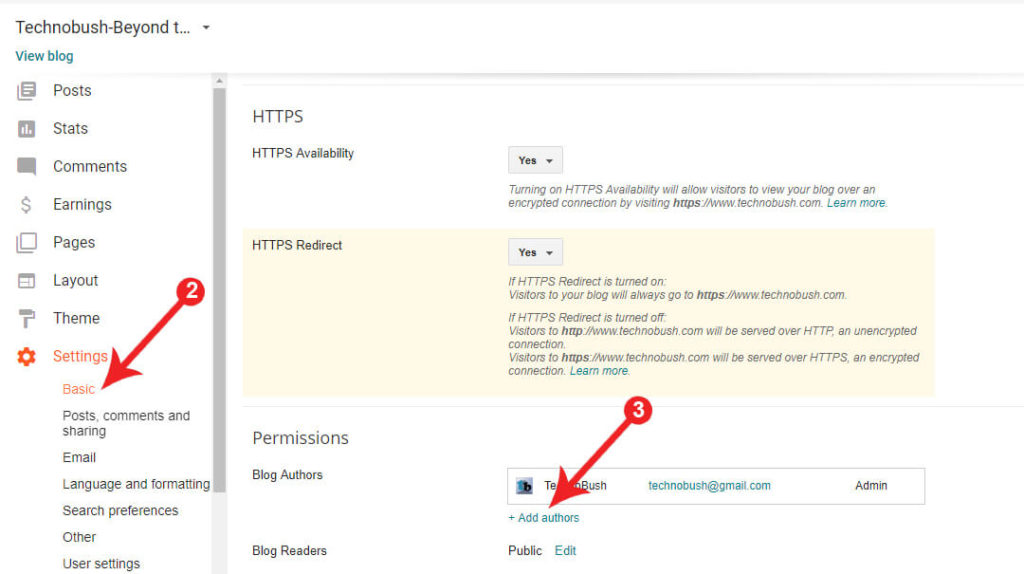Click the Stats bar chart icon
This screenshot has width=1024, height=574.
point(26,129)
